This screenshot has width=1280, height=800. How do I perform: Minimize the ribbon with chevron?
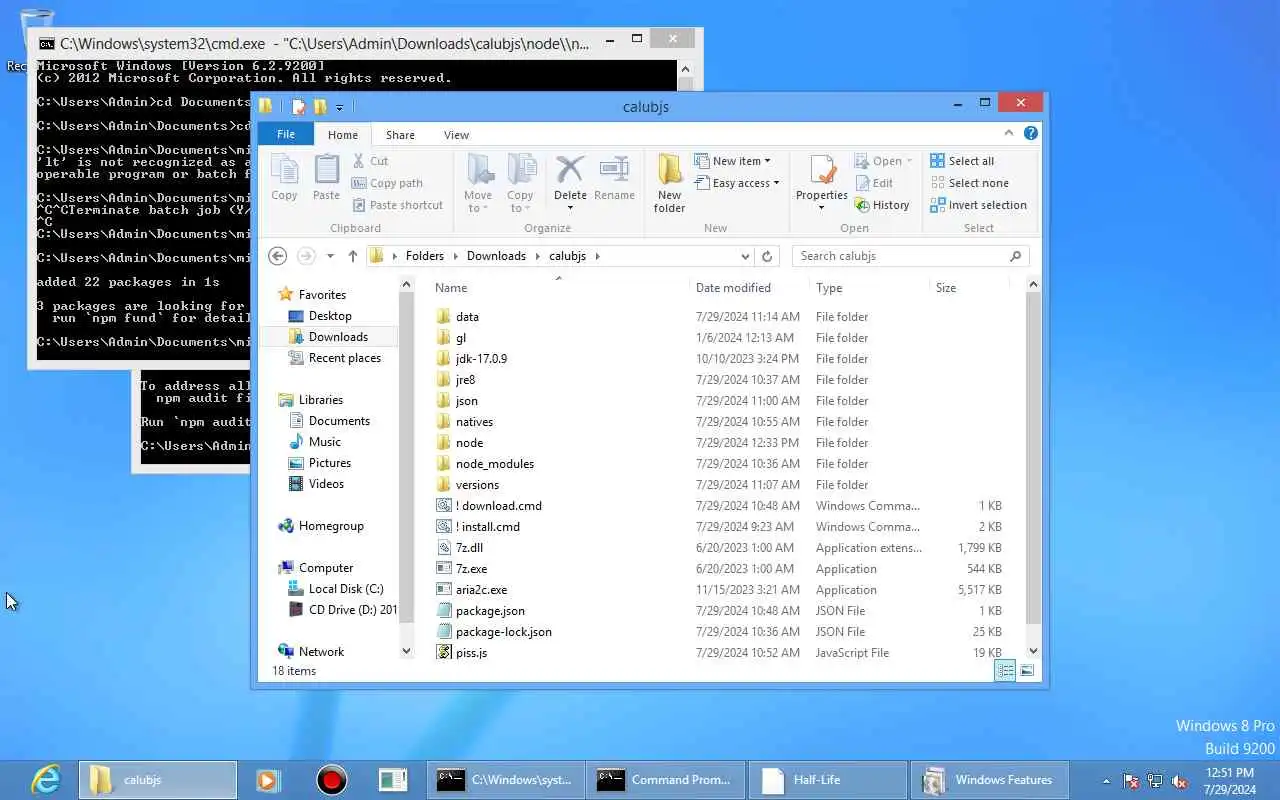(x=1009, y=133)
